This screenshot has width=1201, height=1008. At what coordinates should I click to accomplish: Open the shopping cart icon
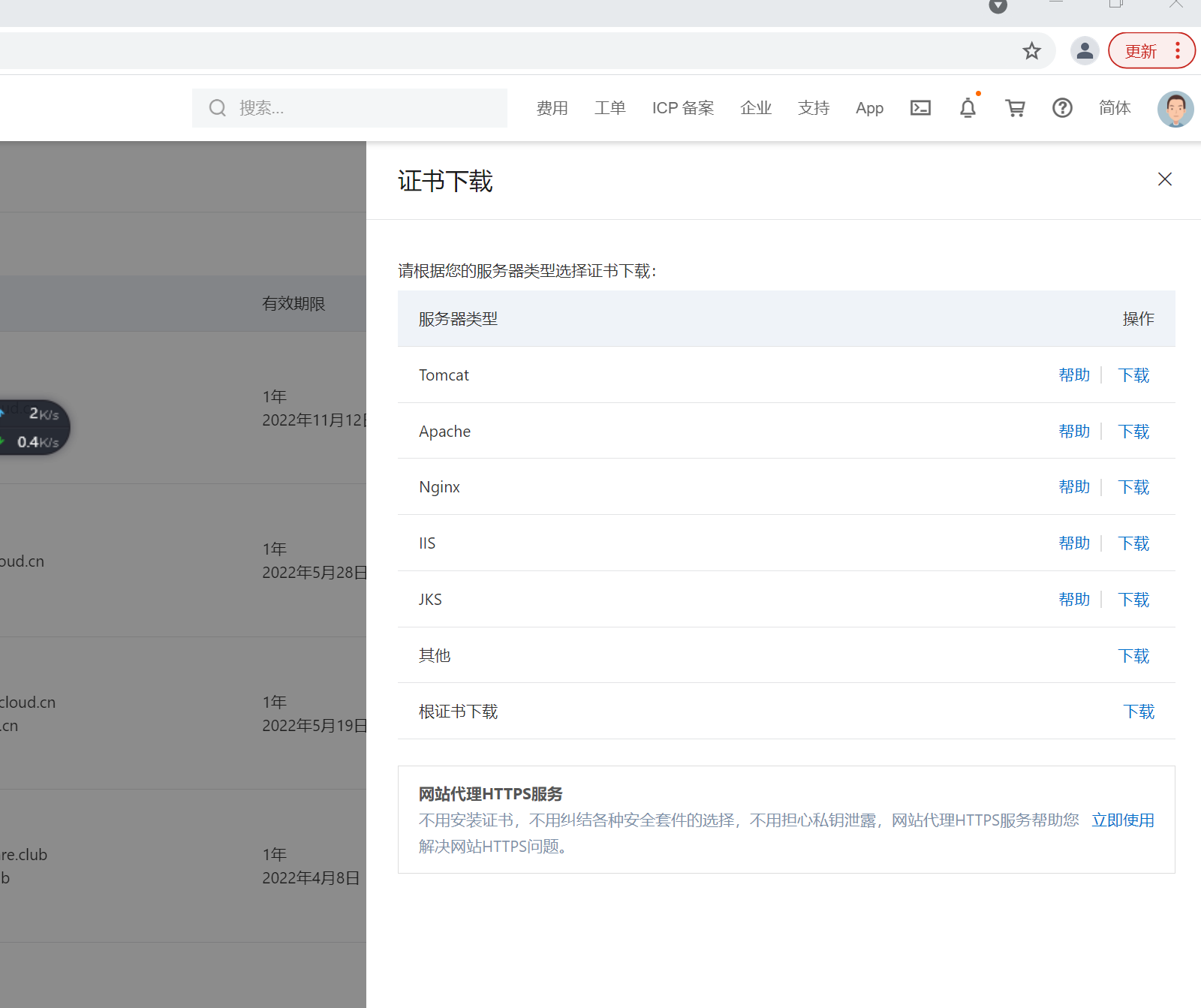[1015, 107]
